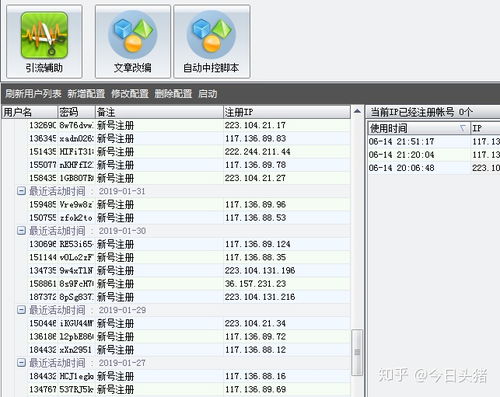Collapse the 最近活动时间 2019-01-27 group
Screen dimensions: 500x397
click(21, 363)
